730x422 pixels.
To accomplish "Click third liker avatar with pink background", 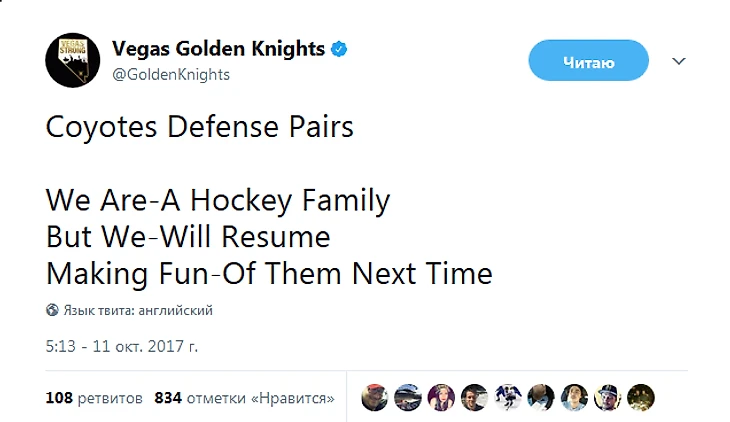I will 440,397.
